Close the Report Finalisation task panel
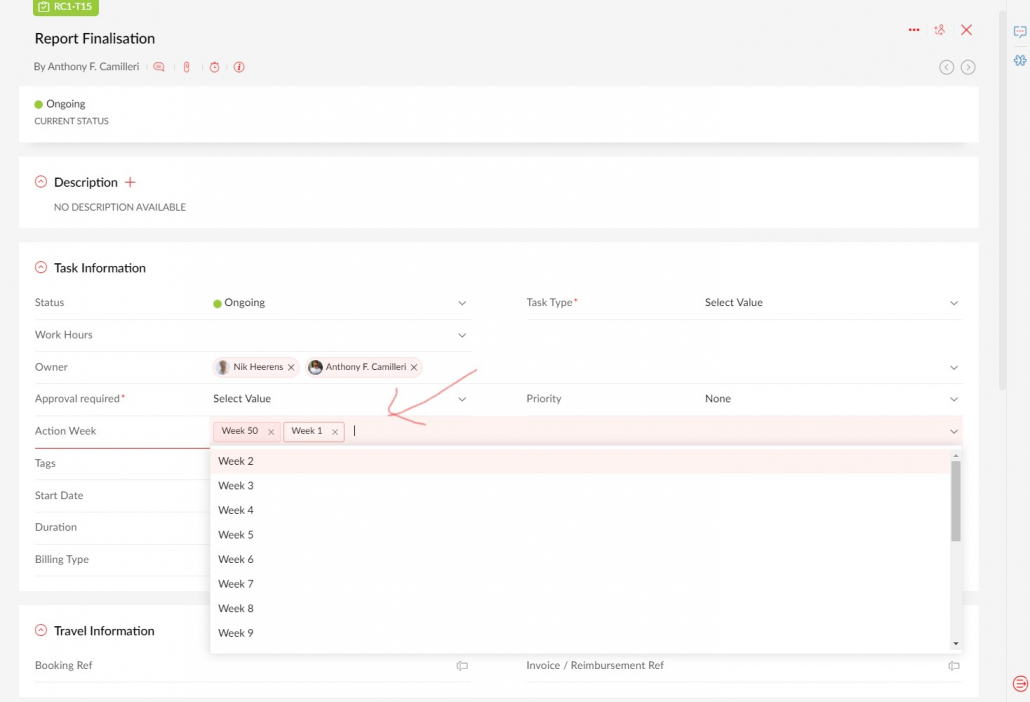This screenshot has height=702, width=1030. point(966,30)
